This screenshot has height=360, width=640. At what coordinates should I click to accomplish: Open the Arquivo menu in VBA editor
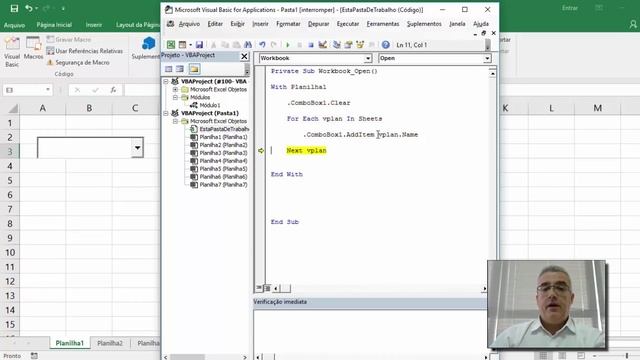[189, 24]
